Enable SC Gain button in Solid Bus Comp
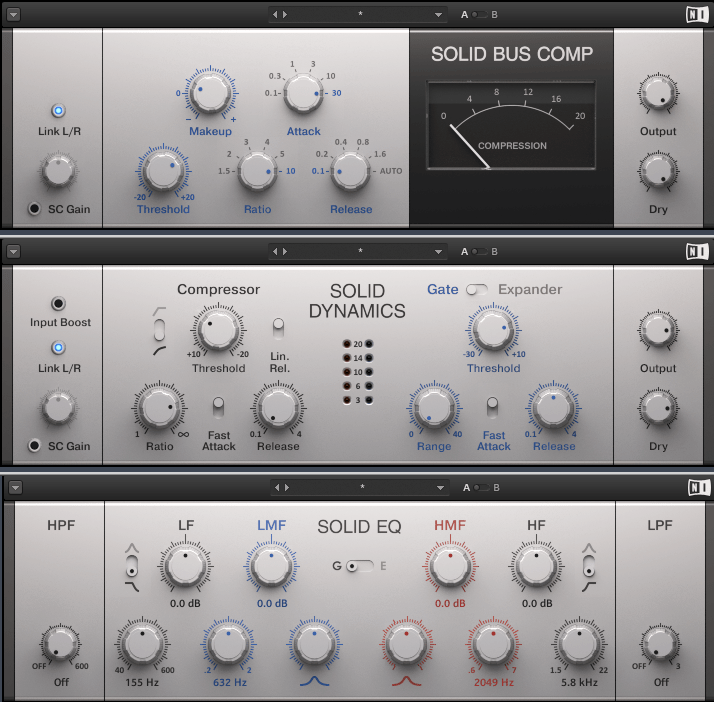 pyautogui.click(x=34, y=209)
